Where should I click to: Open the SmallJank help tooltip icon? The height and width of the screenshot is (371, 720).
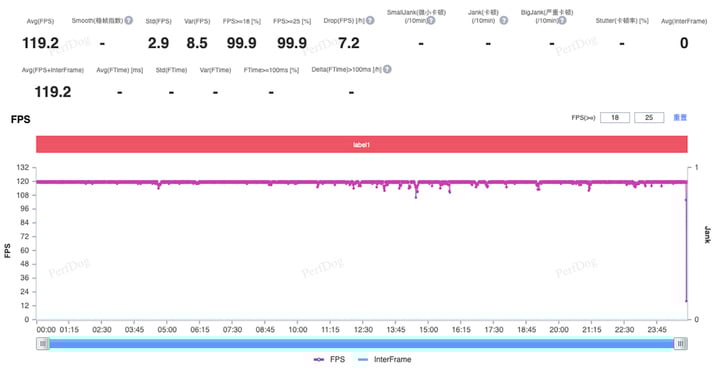[x=431, y=20]
